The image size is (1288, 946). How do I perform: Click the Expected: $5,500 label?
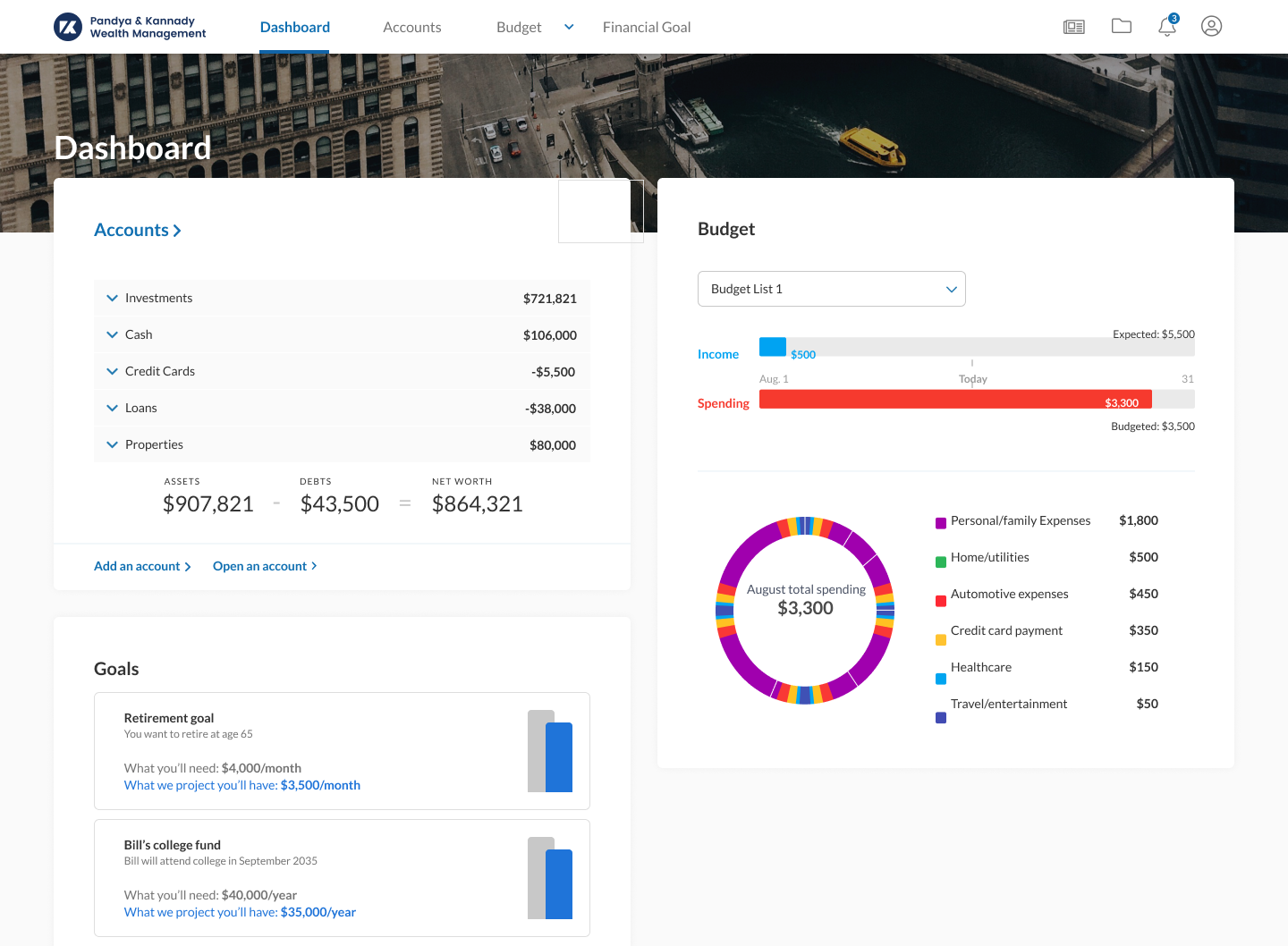[x=1154, y=334]
